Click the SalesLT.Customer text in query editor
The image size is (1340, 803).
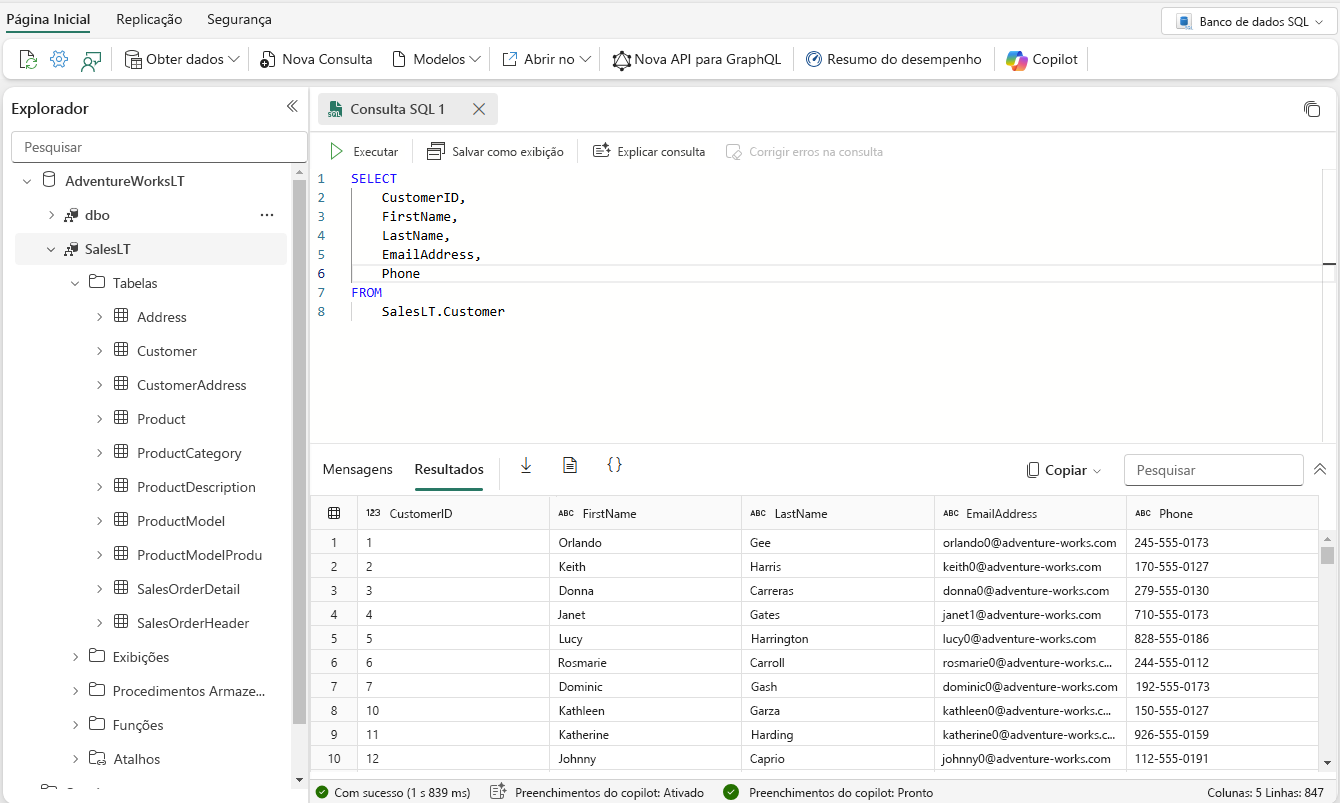[443, 312]
